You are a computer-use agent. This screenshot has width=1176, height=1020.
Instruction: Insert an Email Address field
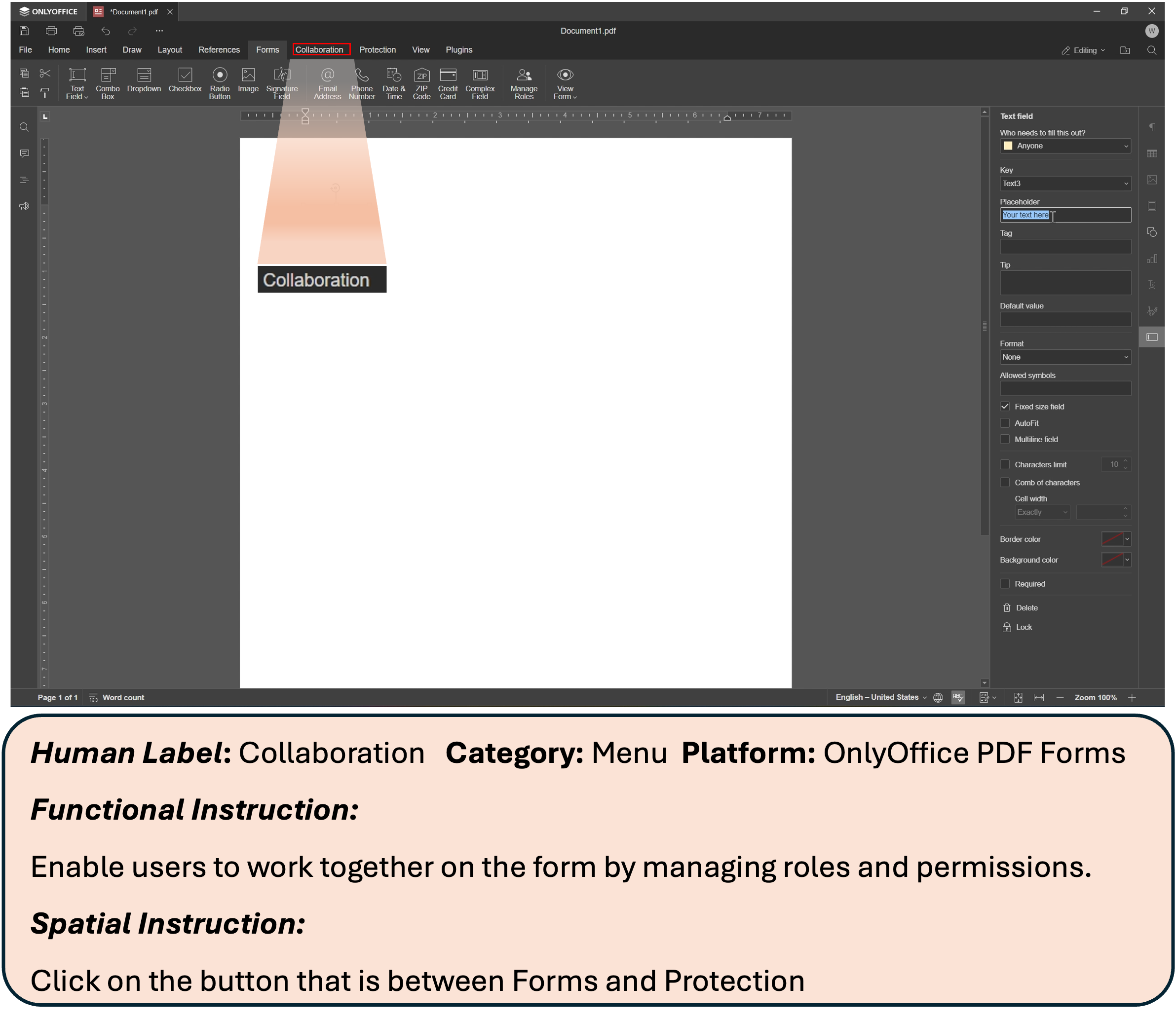(327, 83)
